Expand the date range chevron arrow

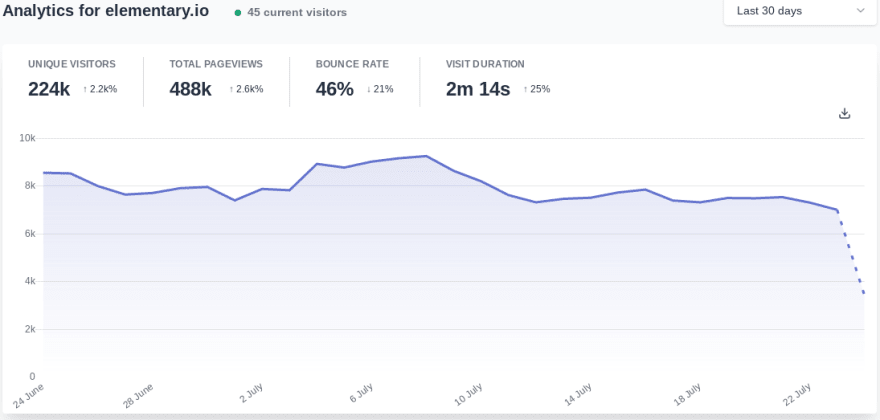pos(860,11)
